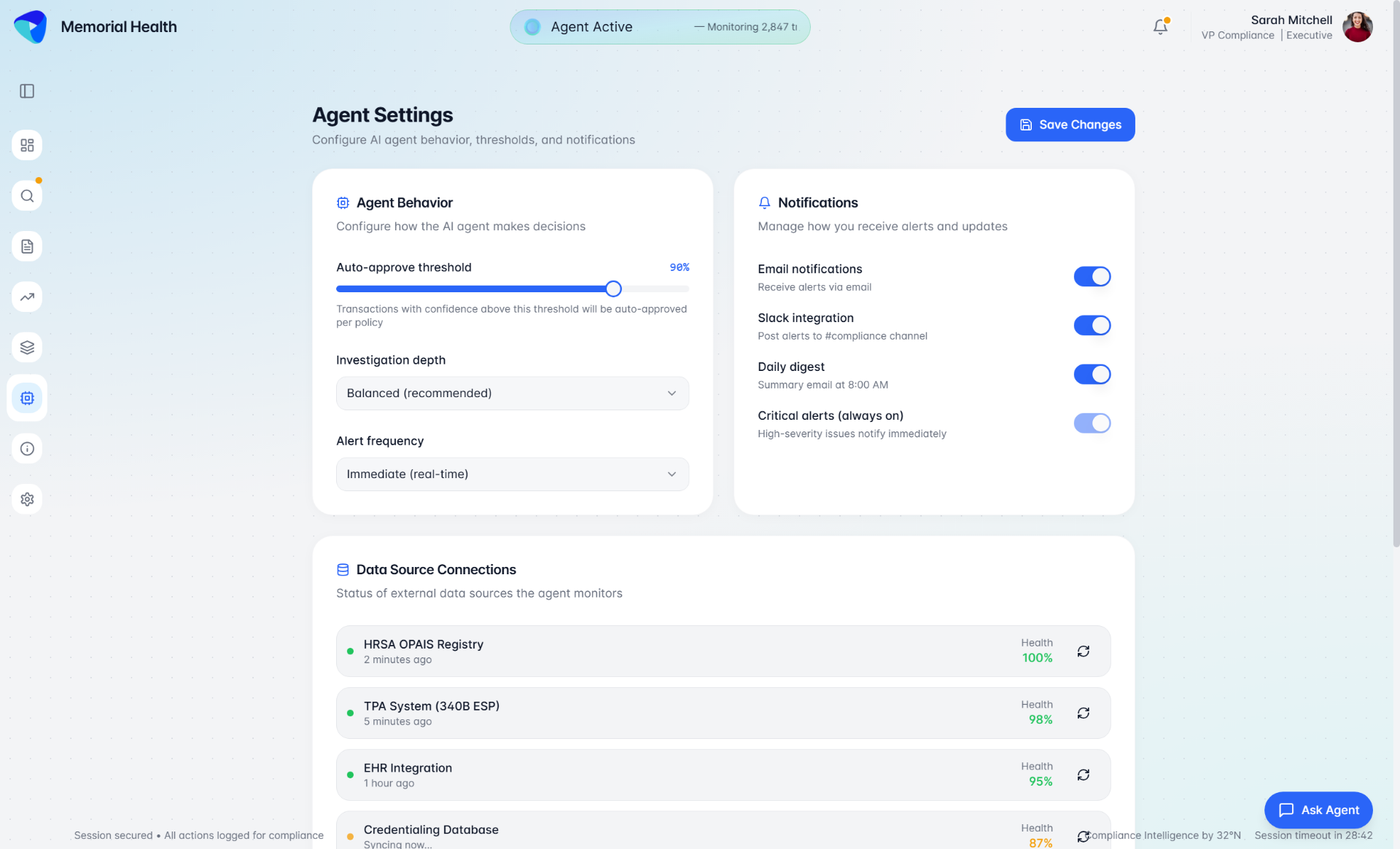Click the Auto-approve threshold slider handle

click(x=613, y=289)
